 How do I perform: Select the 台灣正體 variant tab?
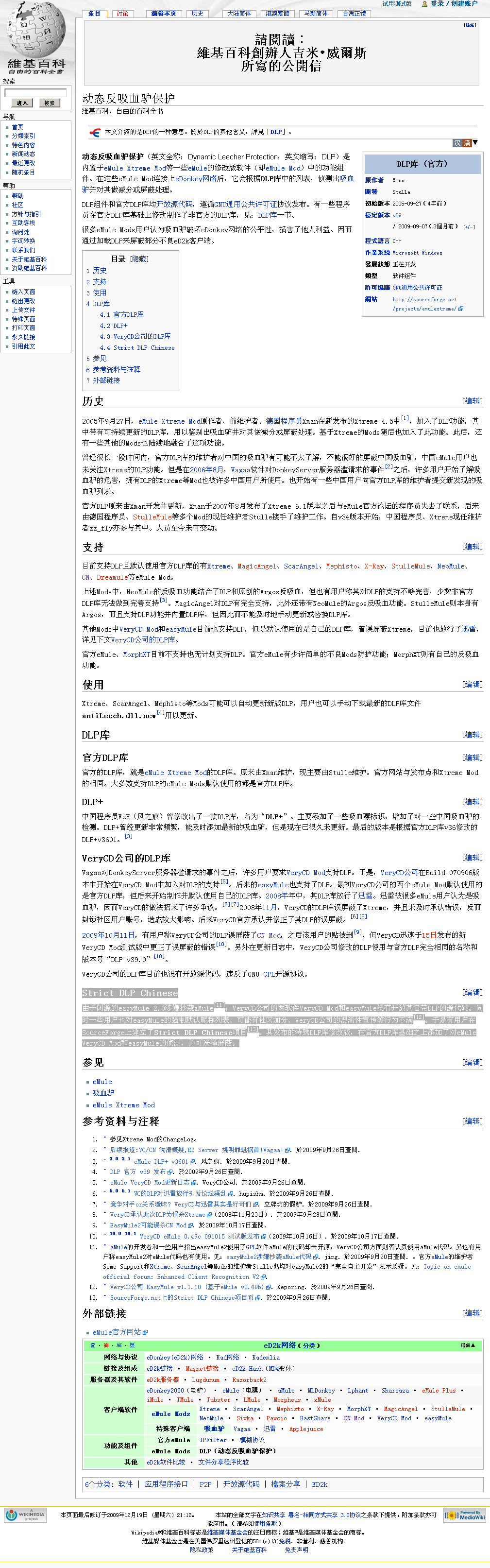[x=354, y=14]
